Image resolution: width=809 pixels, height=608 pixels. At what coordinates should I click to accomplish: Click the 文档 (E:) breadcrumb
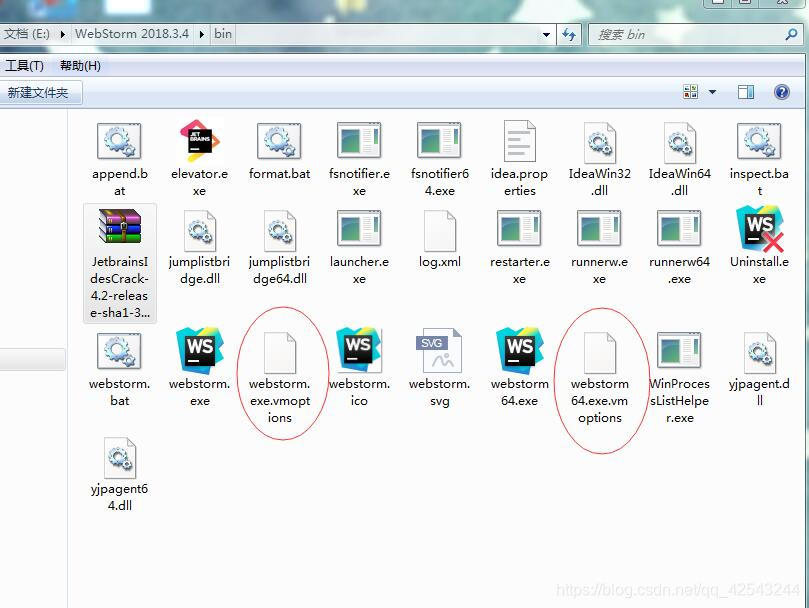(x=26, y=34)
